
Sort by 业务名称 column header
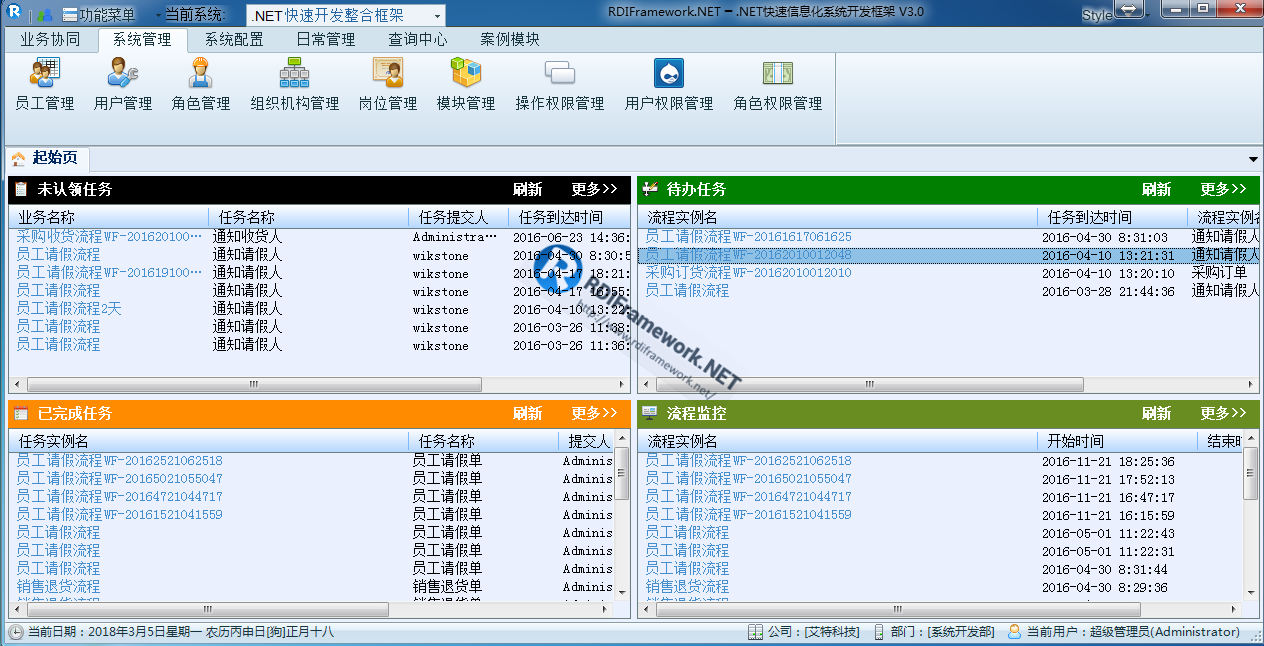[109, 217]
